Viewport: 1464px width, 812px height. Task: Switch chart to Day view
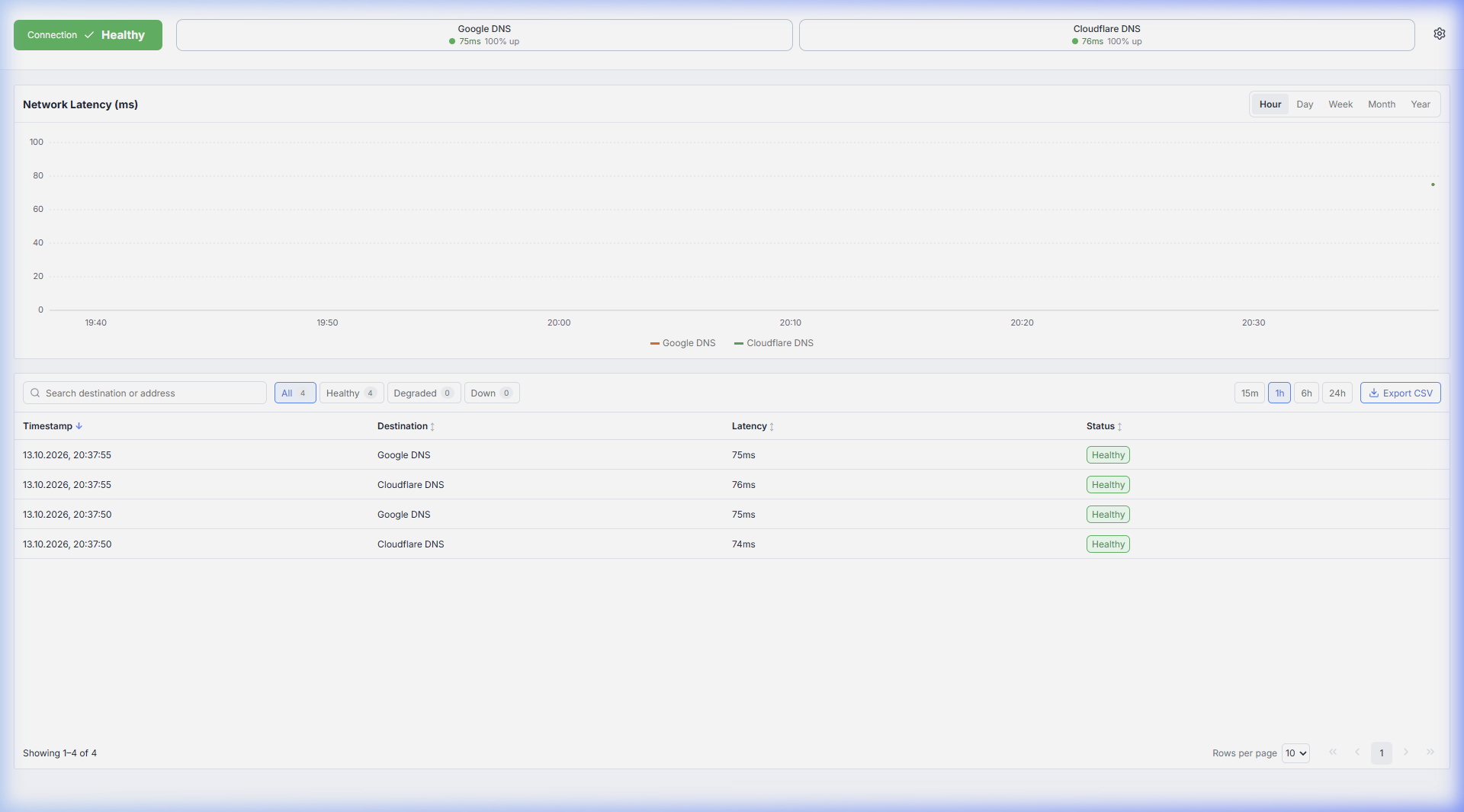coord(1305,104)
